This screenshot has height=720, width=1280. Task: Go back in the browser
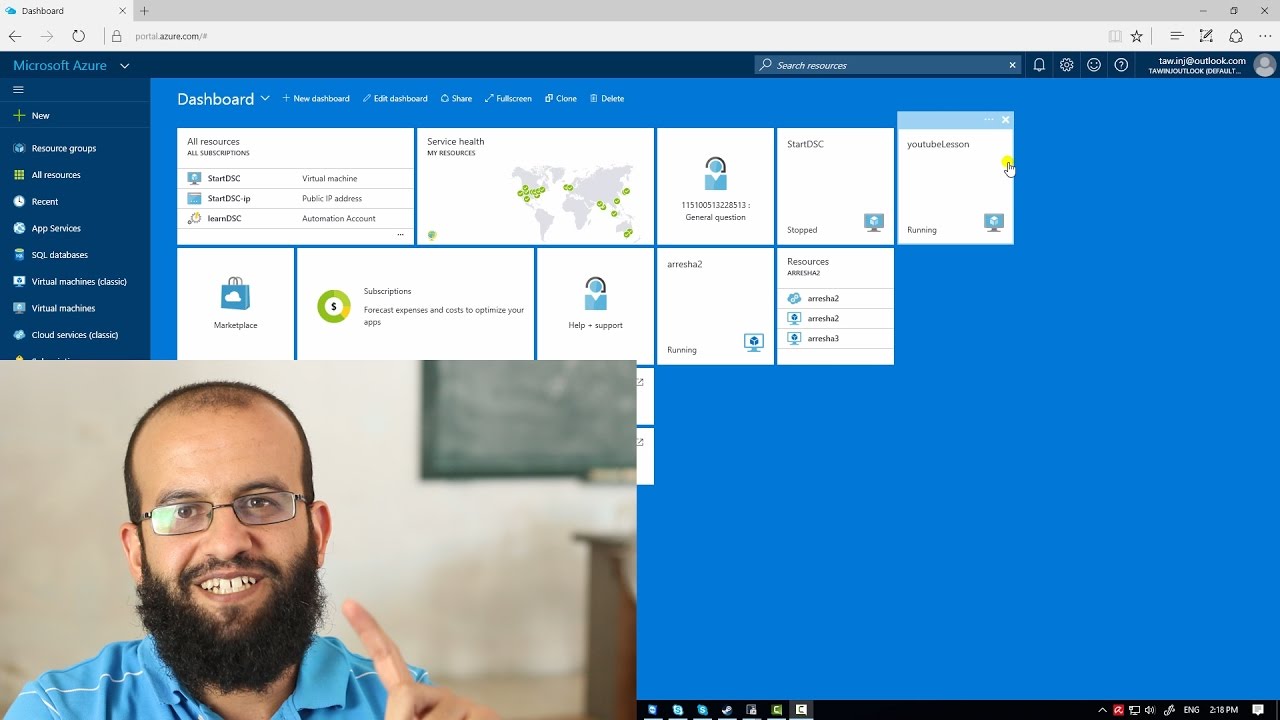[x=15, y=36]
